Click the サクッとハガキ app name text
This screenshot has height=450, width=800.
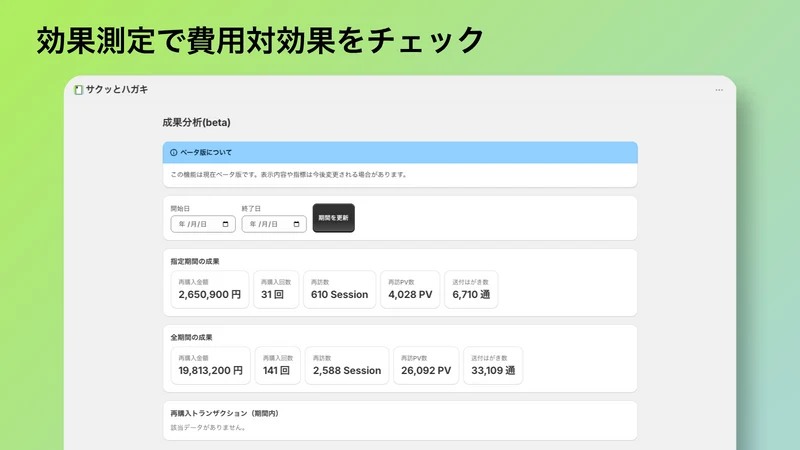[x=117, y=90]
